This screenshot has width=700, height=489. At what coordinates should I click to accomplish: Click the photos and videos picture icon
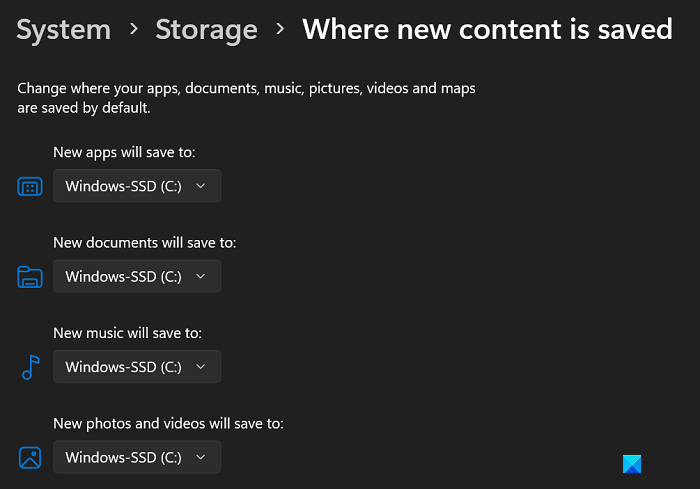pos(30,457)
